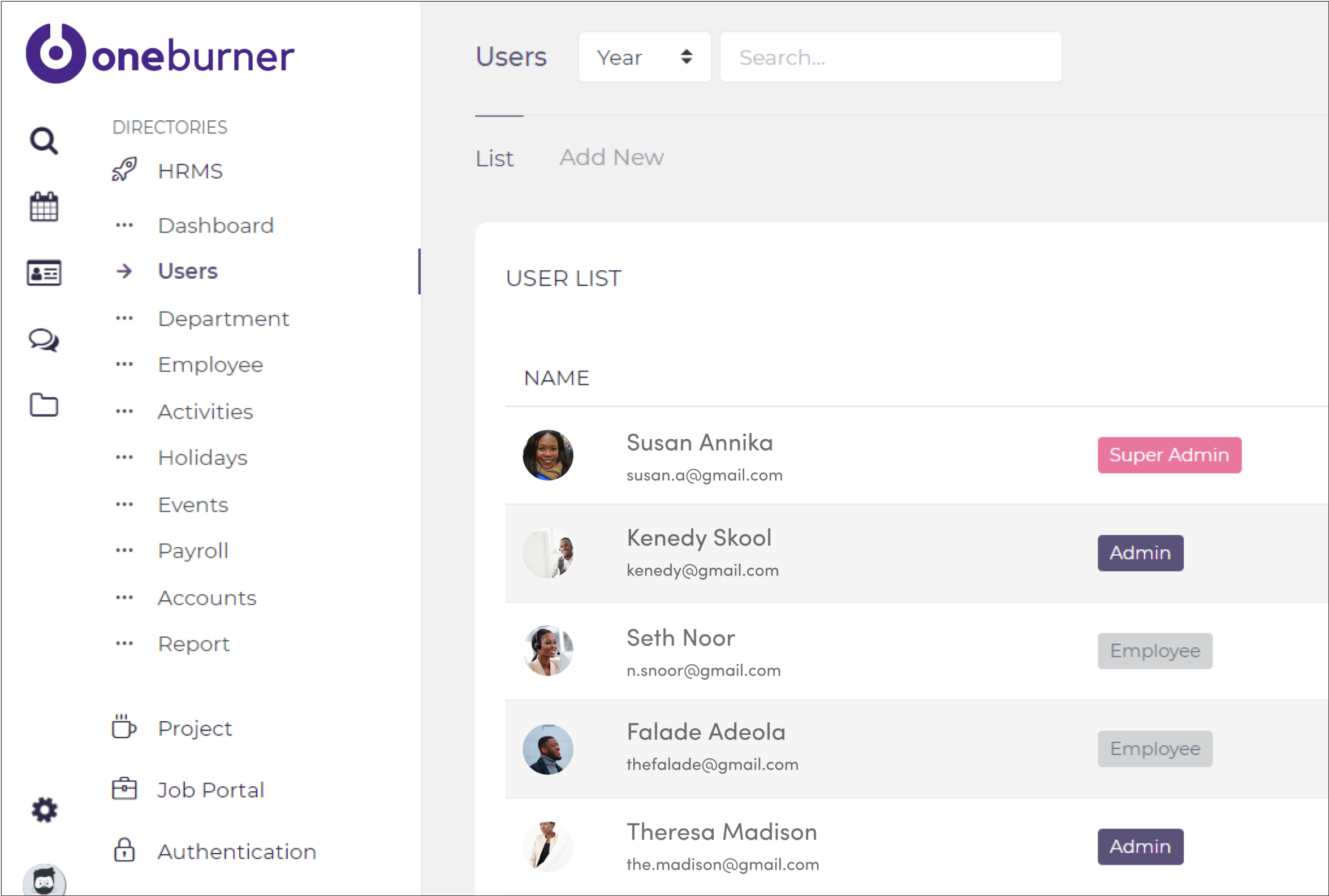Open the chat bubbles sidebar icon
Viewport: 1329px width, 896px height.
click(x=44, y=340)
